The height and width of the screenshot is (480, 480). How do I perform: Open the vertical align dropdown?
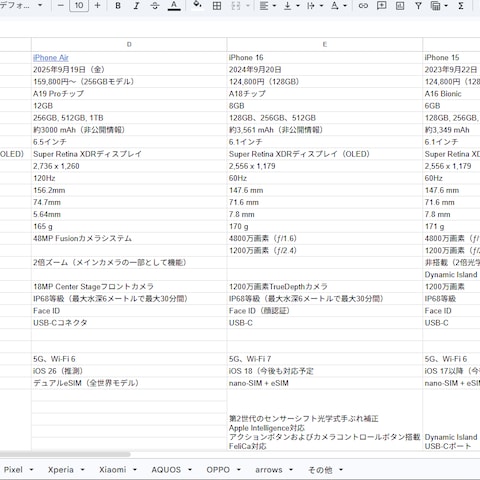tap(291, 6)
